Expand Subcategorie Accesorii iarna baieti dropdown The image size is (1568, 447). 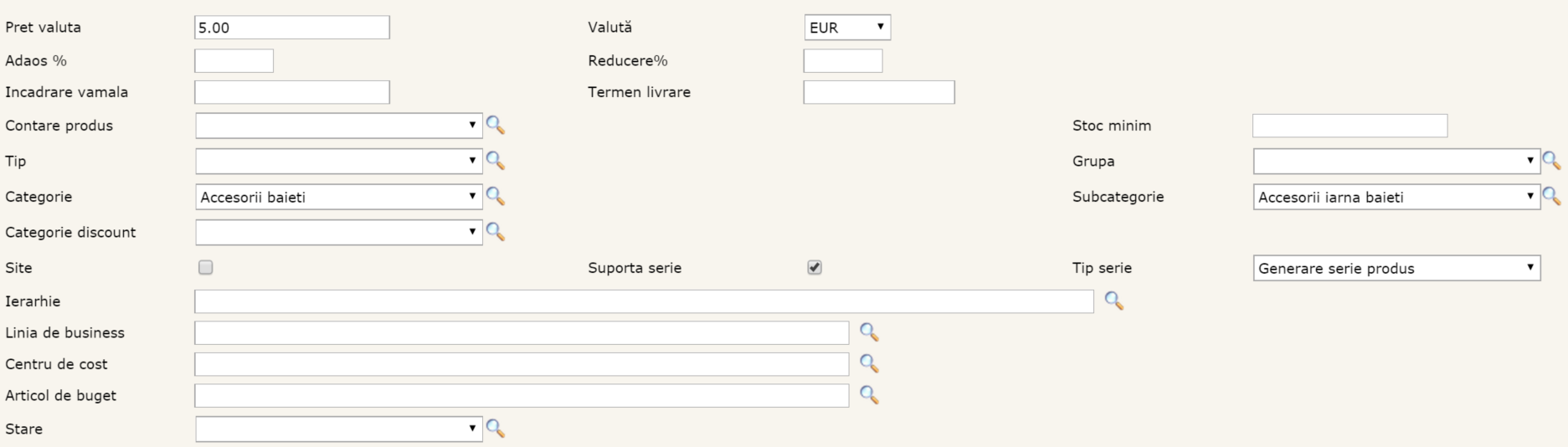click(x=1396, y=197)
